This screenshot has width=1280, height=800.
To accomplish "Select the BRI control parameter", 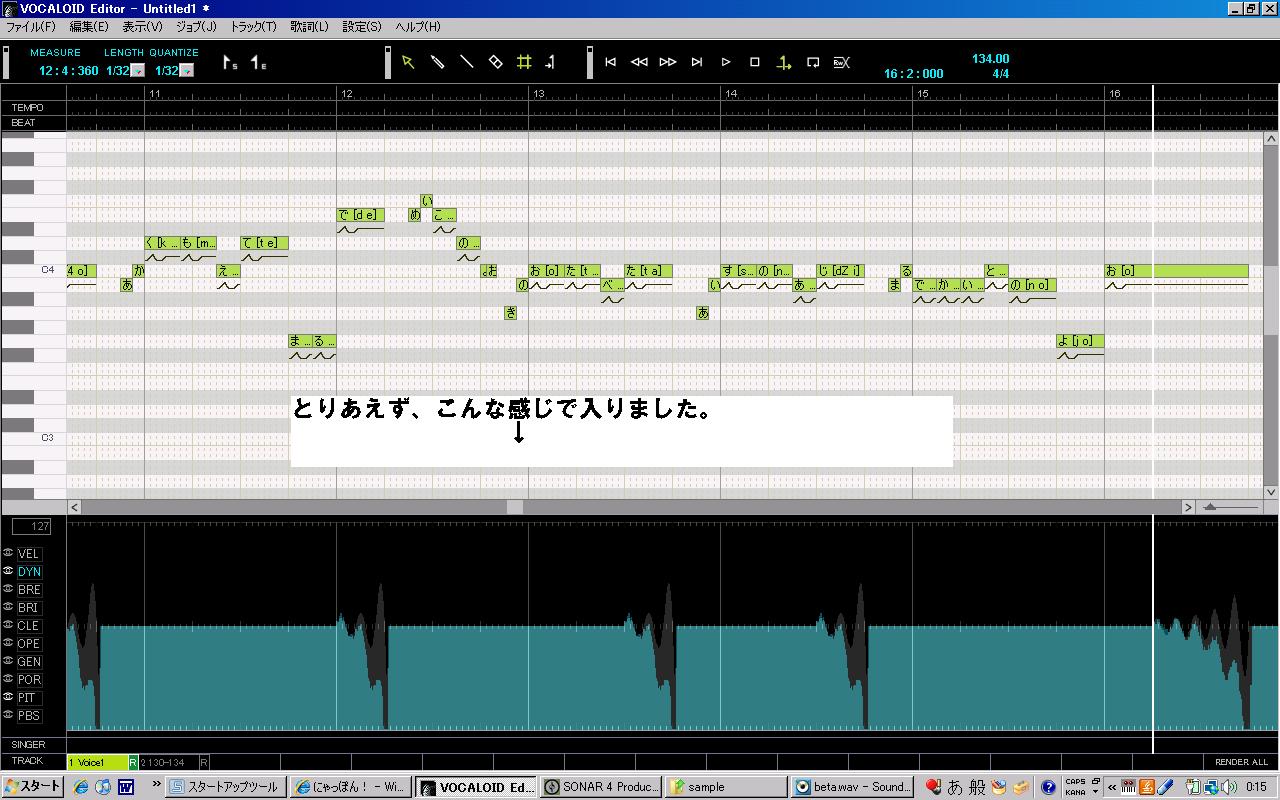I will [29, 608].
